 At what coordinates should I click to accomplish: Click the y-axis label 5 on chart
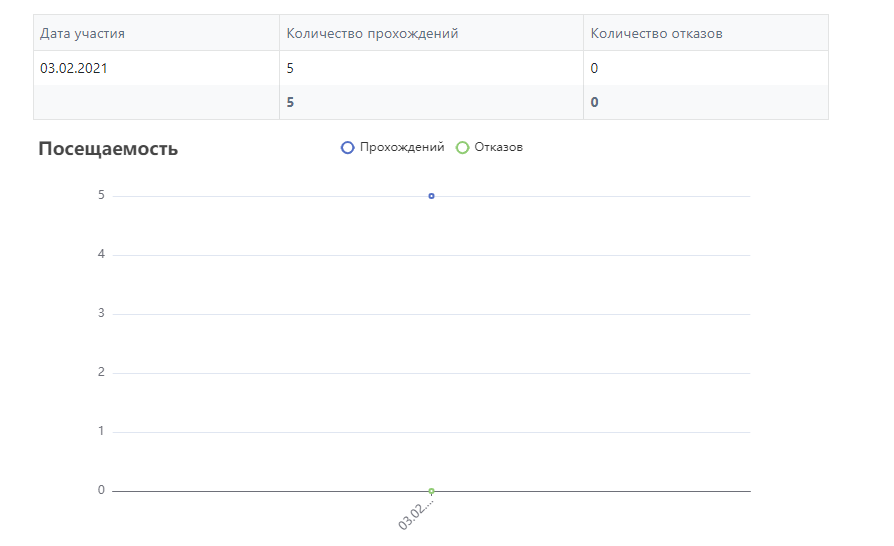(x=101, y=195)
